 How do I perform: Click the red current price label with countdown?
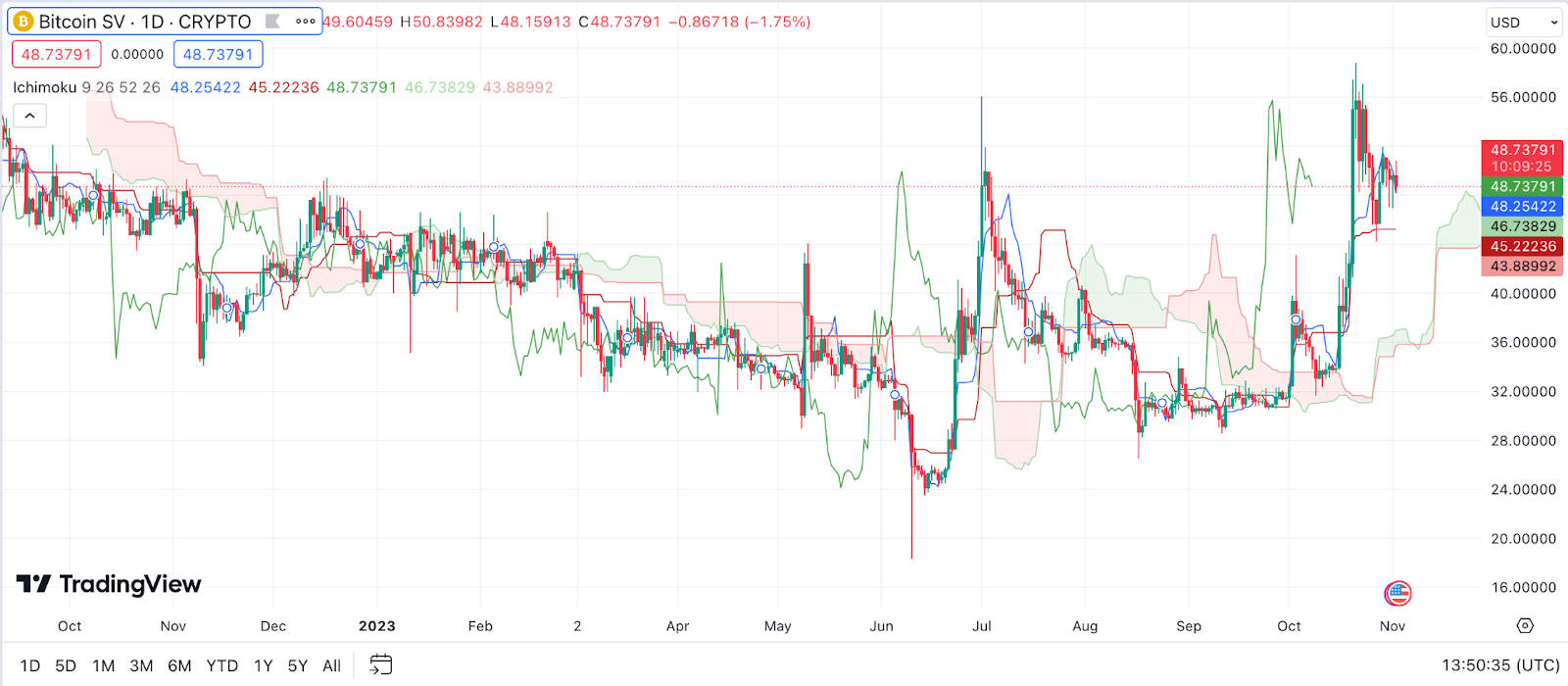pyautogui.click(x=1522, y=158)
